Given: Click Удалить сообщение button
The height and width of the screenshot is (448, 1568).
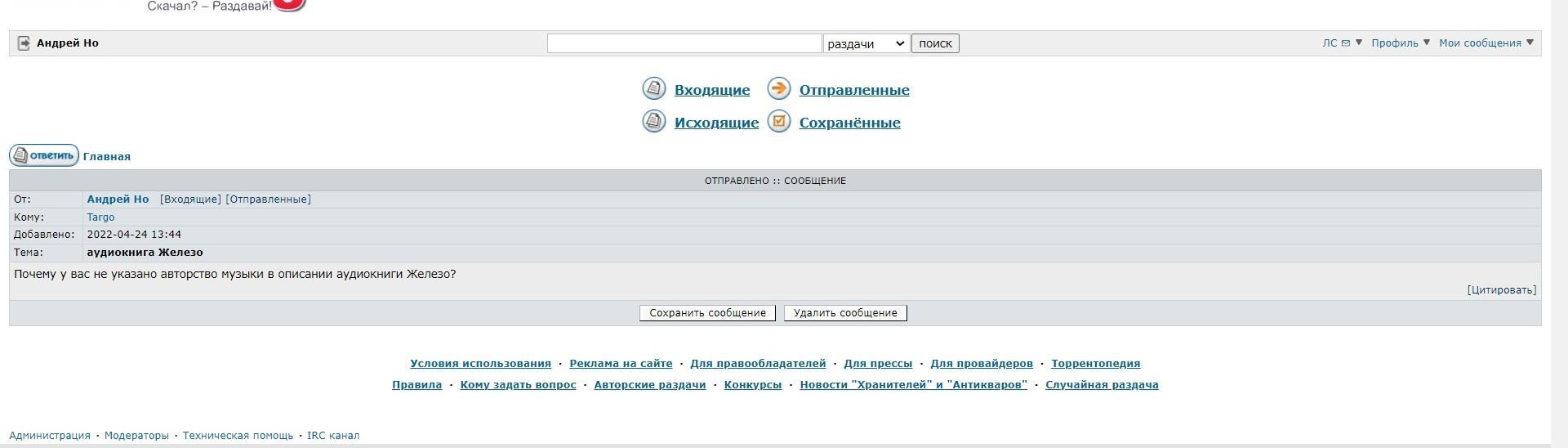Looking at the screenshot, I should [845, 313].
